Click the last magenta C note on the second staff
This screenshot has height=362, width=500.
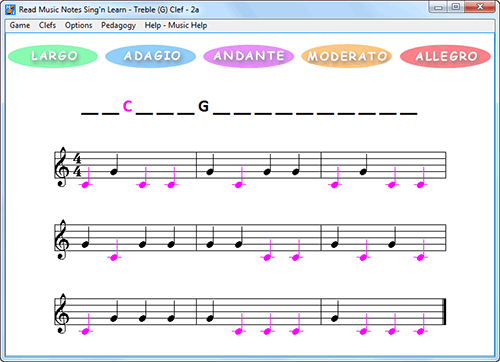tap(421, 257)
